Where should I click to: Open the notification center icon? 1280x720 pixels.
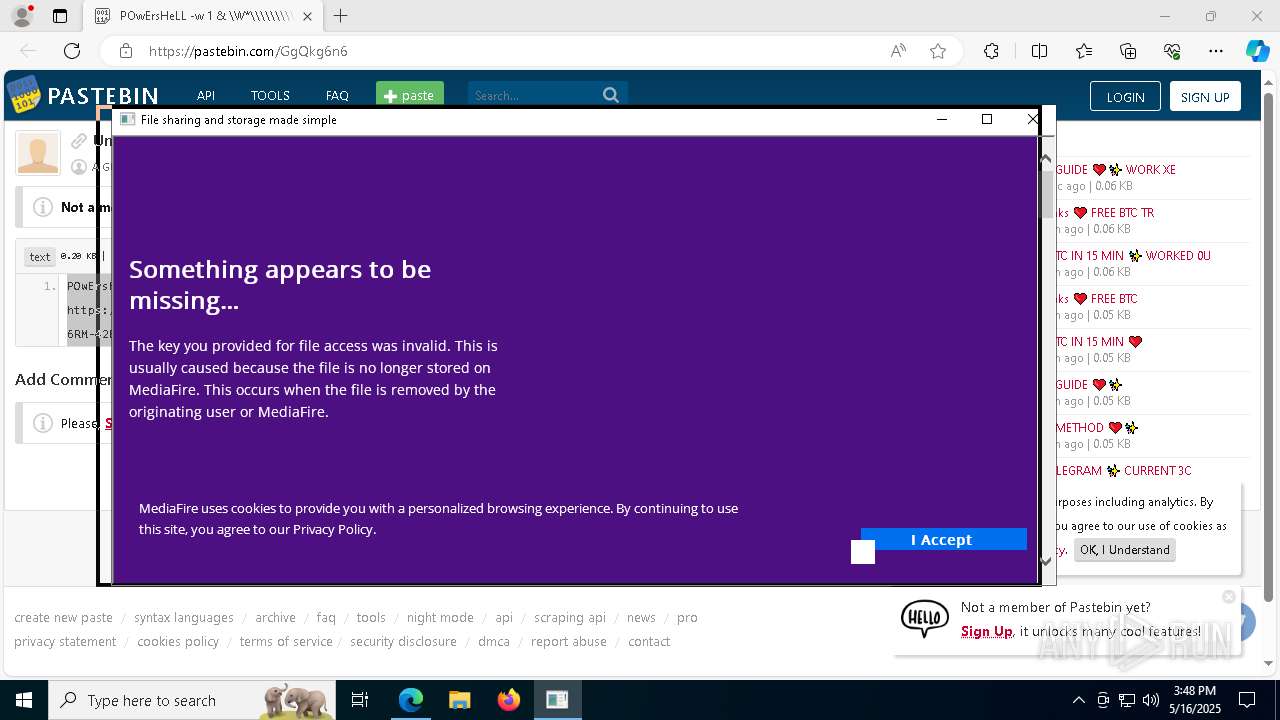click(1247, 700)
